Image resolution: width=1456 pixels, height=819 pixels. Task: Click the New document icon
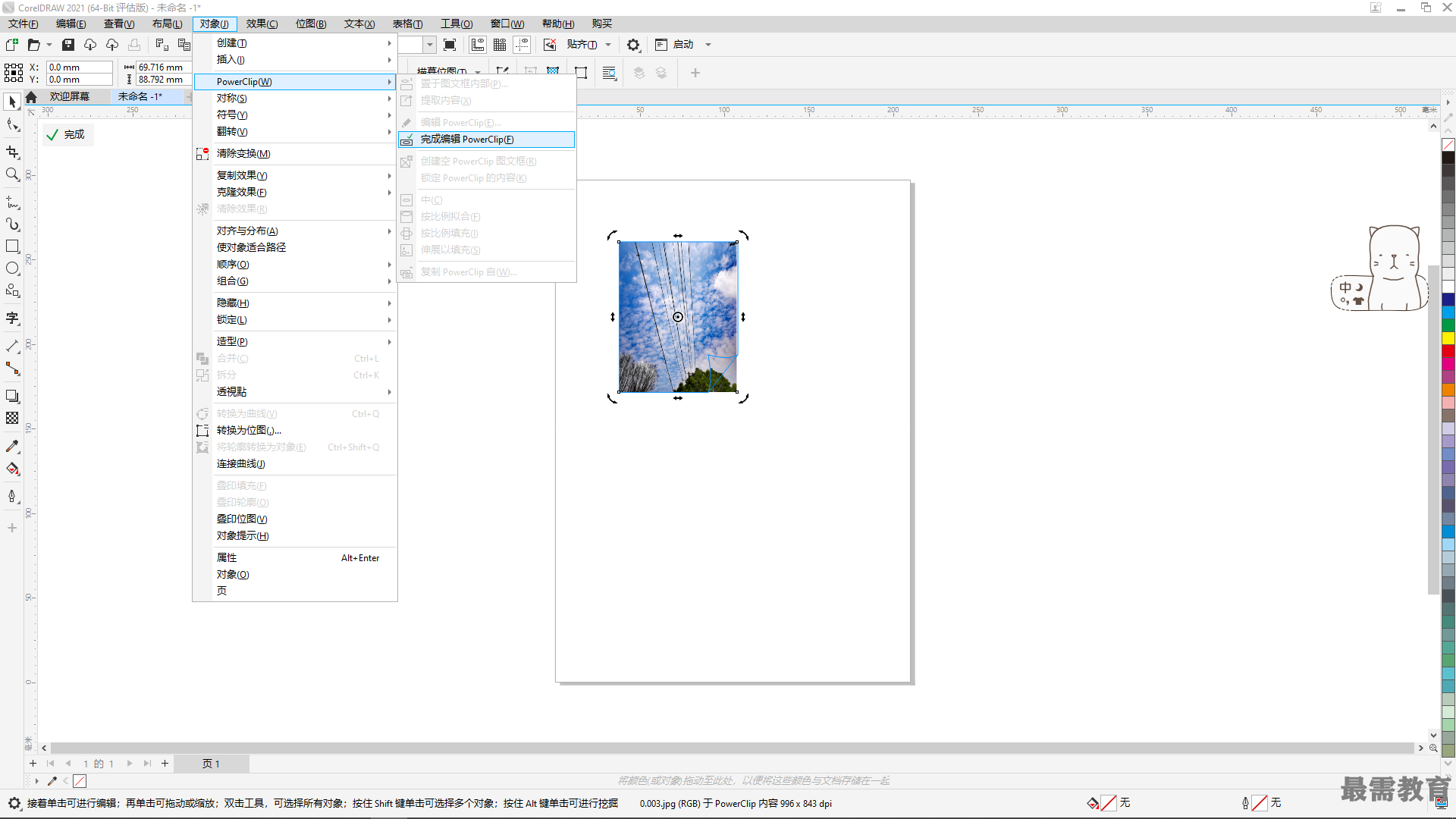click(12, 45)
